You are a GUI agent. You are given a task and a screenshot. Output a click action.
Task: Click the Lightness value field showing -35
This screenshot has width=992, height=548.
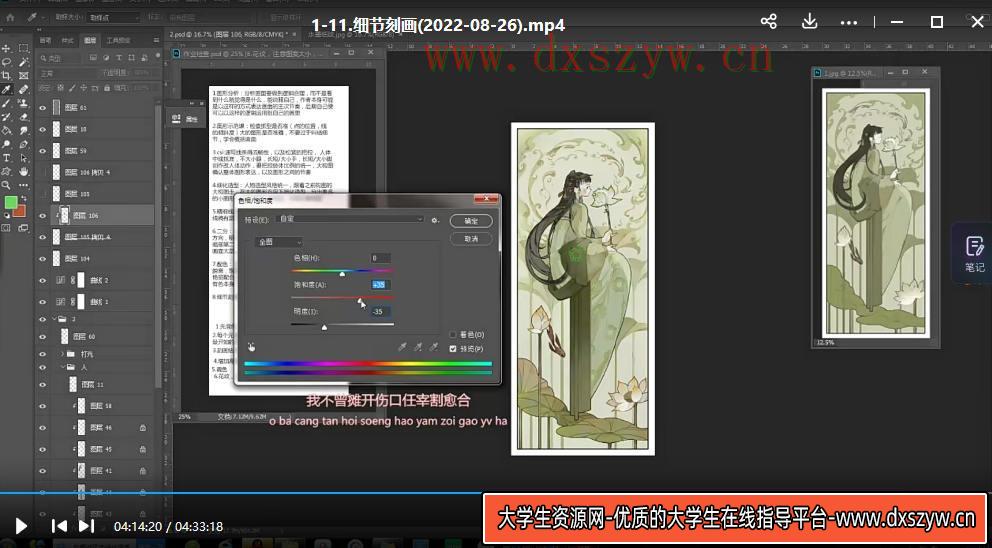[x=380, y=311]
